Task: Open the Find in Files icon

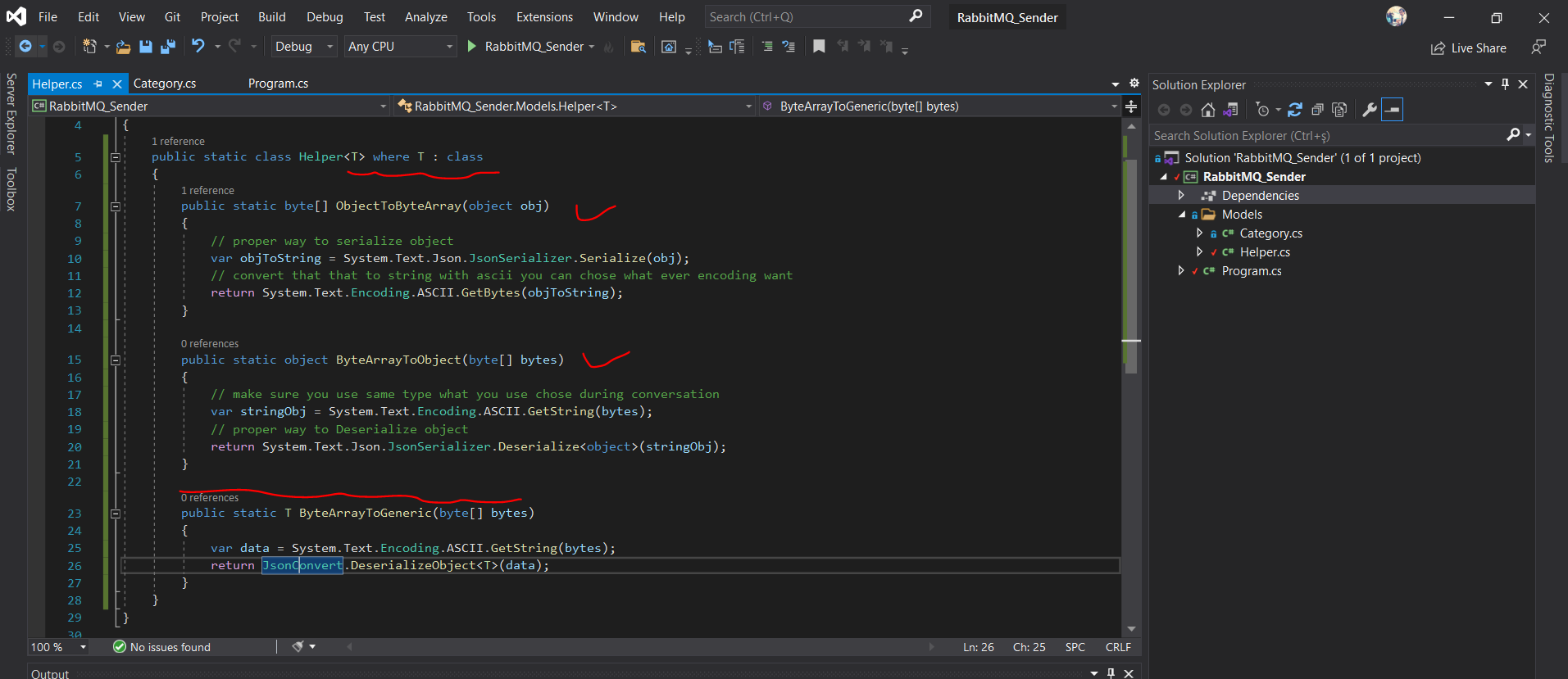Action: click(638, 47)
